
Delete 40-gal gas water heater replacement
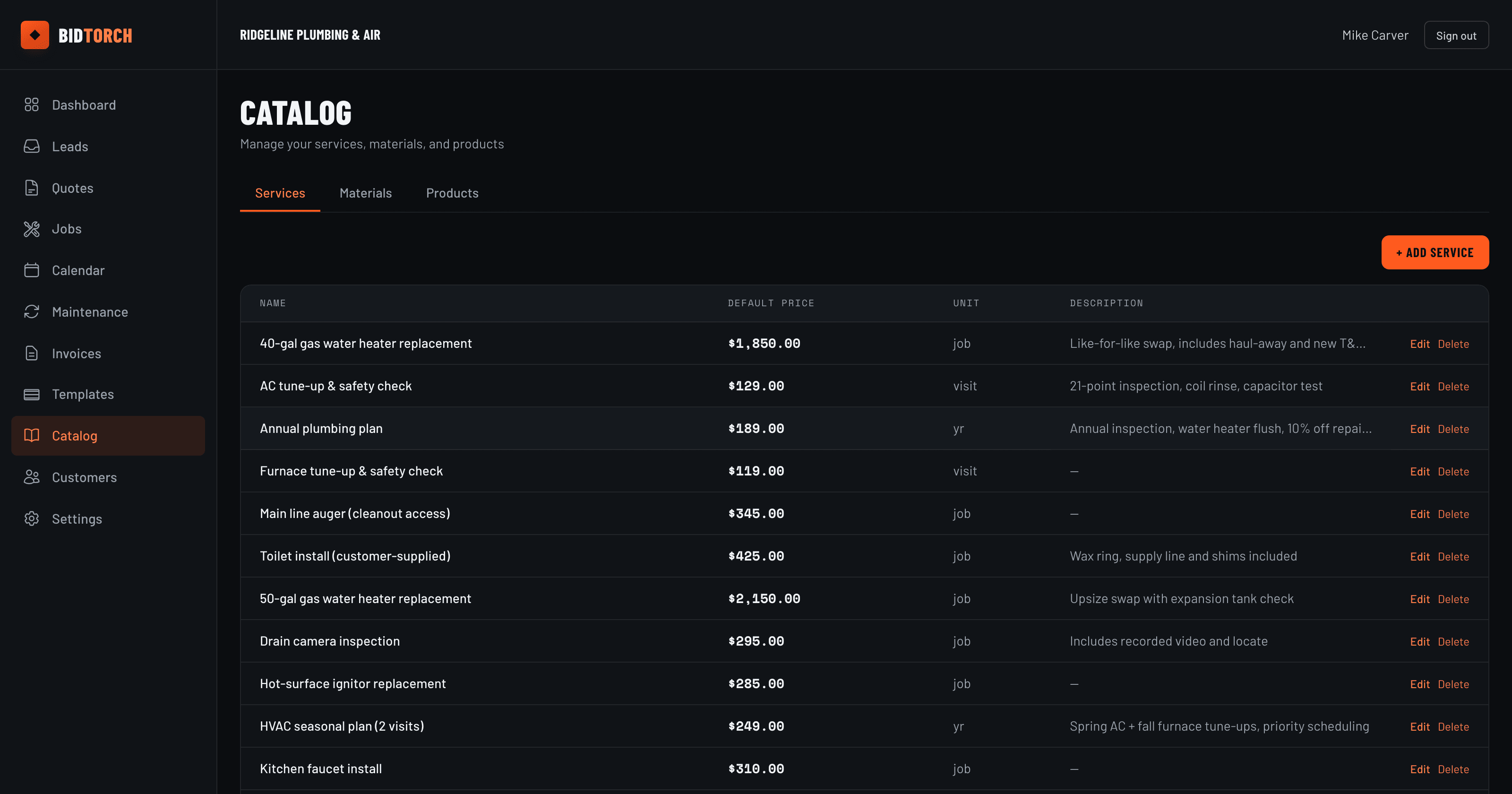click(x=1453, y=344)
